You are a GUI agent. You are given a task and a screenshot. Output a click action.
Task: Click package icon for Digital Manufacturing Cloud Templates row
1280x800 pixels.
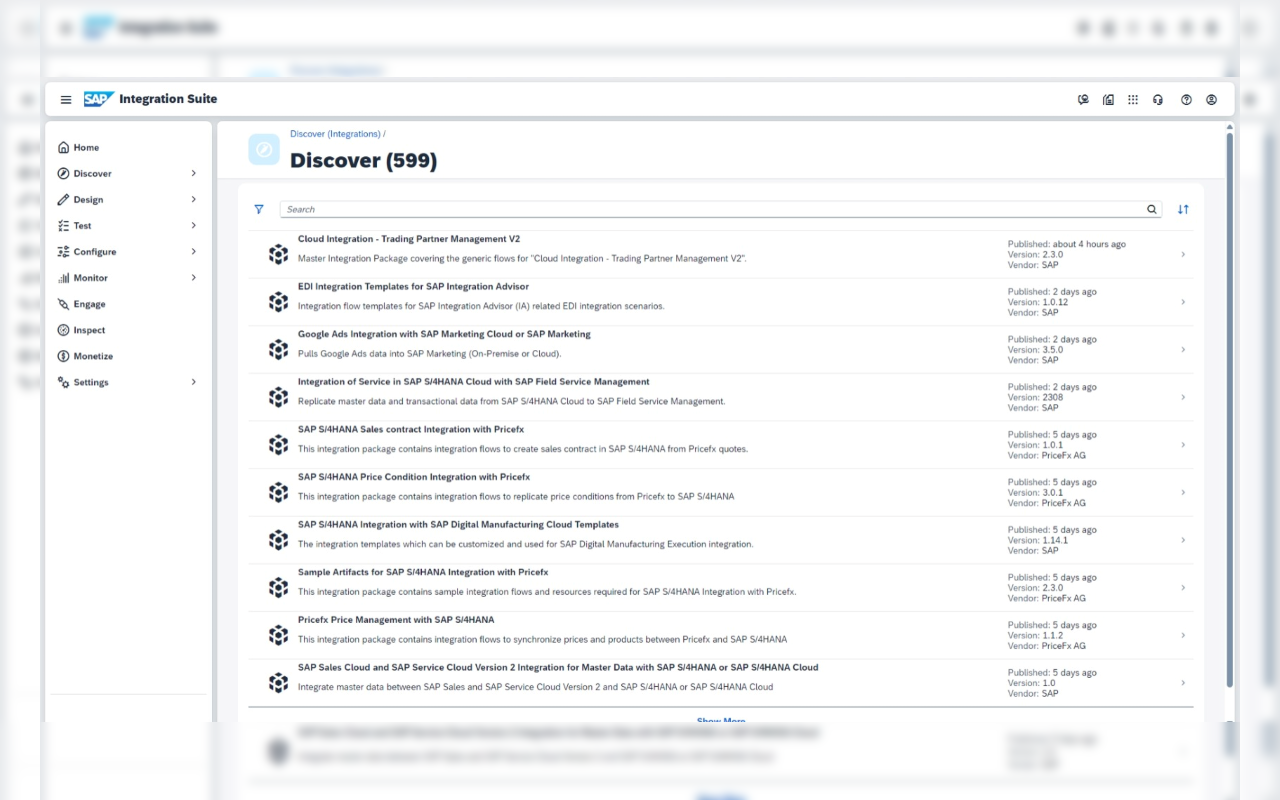click(278, 540)
